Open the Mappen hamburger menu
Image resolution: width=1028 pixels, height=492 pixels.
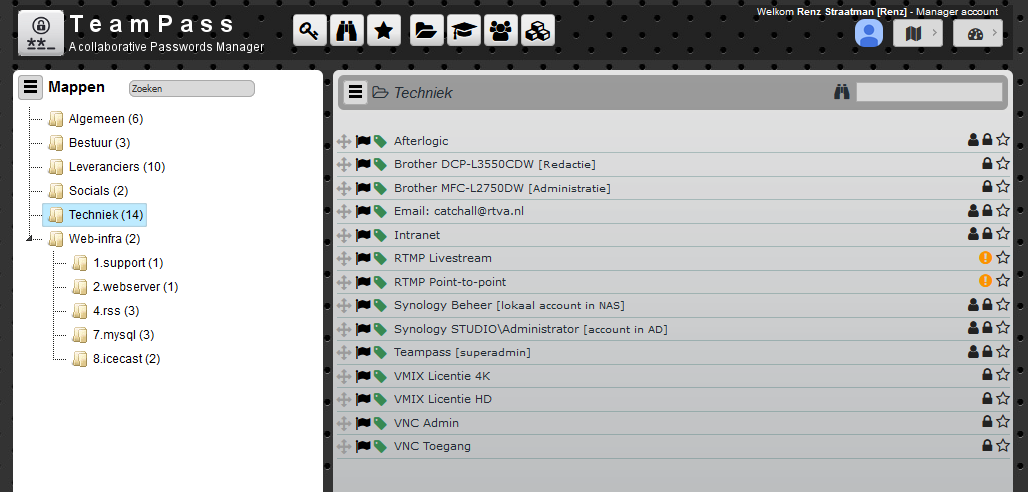[x=30, y=87]
